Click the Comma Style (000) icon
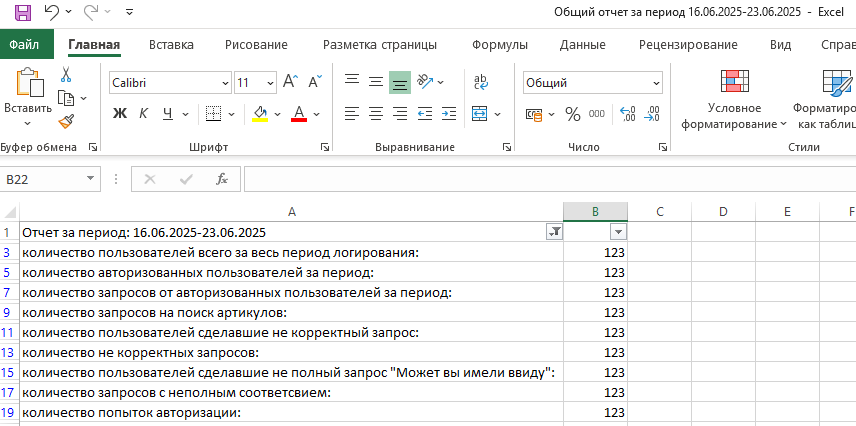The image size is (856, 426). (x=597, y=114)
